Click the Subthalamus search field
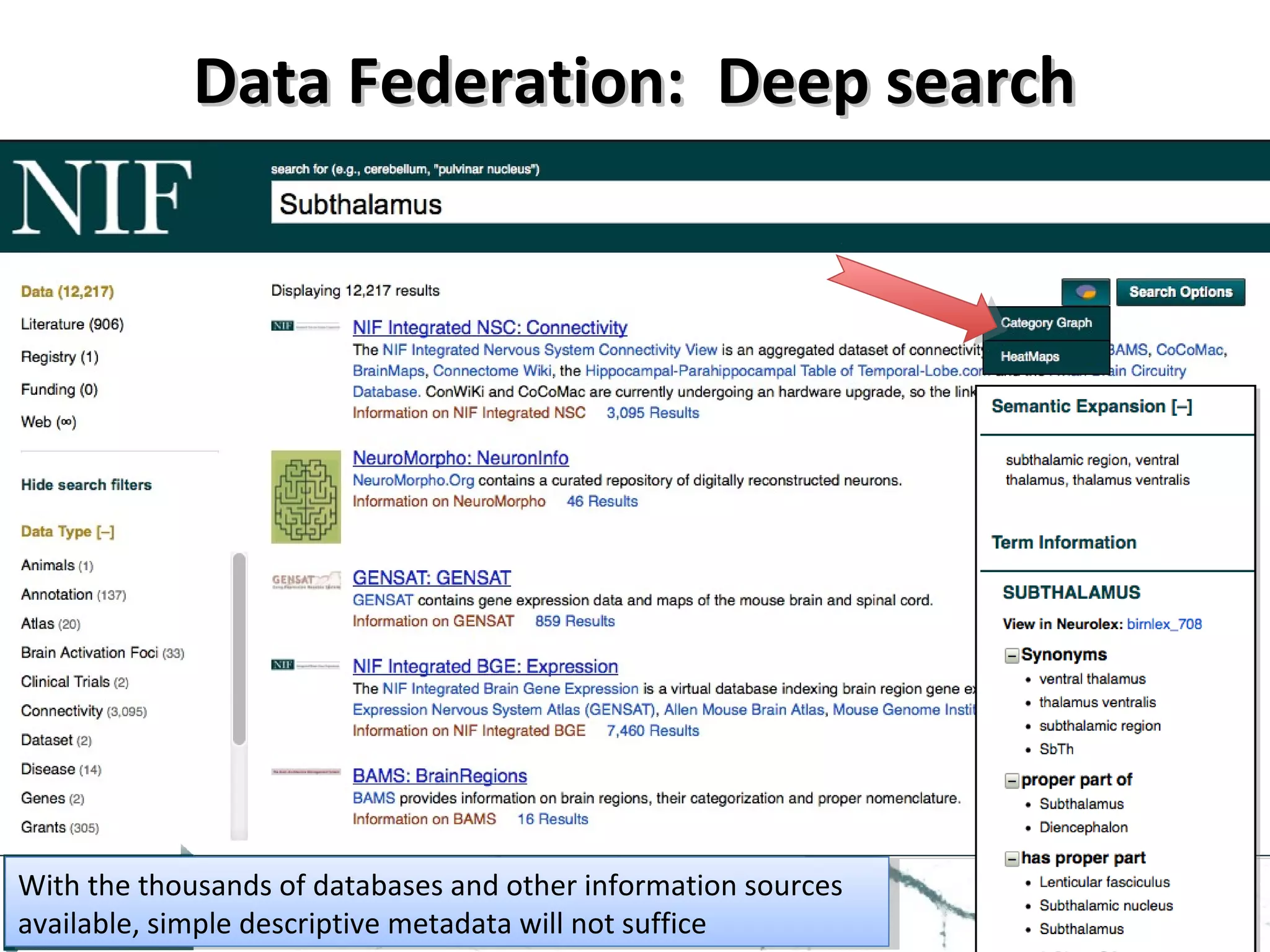Image resolution: width=1270 pixels, height=952 pixels. (770, 204)
